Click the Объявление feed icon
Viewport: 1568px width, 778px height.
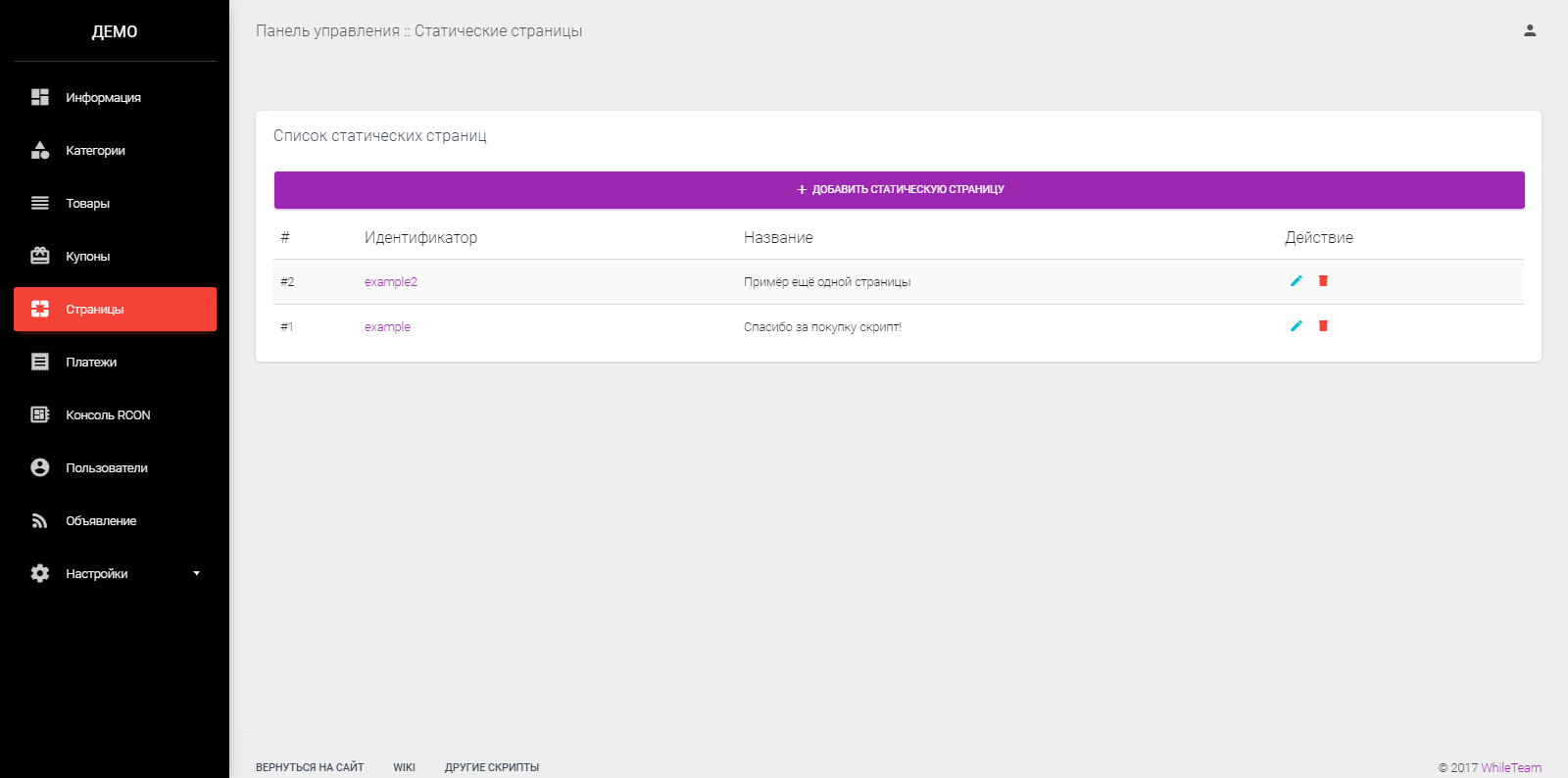40,520
